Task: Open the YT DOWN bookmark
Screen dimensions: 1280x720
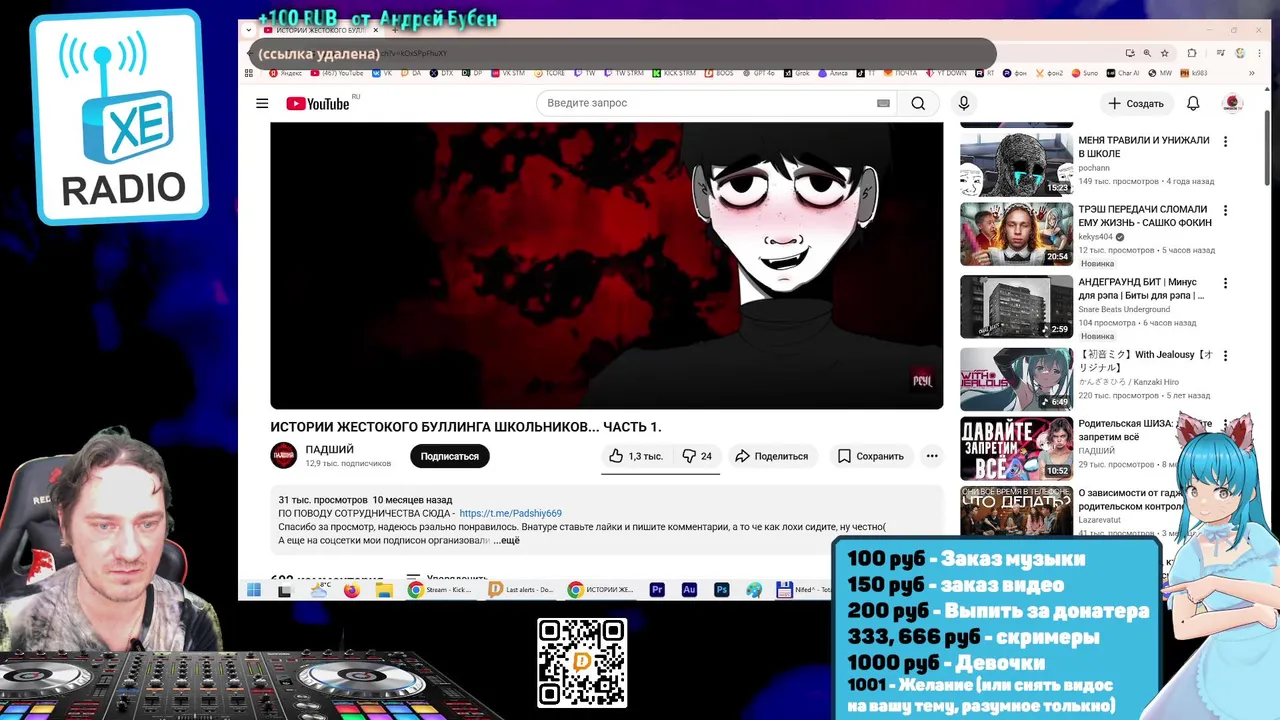Action: tap(945, 73)
